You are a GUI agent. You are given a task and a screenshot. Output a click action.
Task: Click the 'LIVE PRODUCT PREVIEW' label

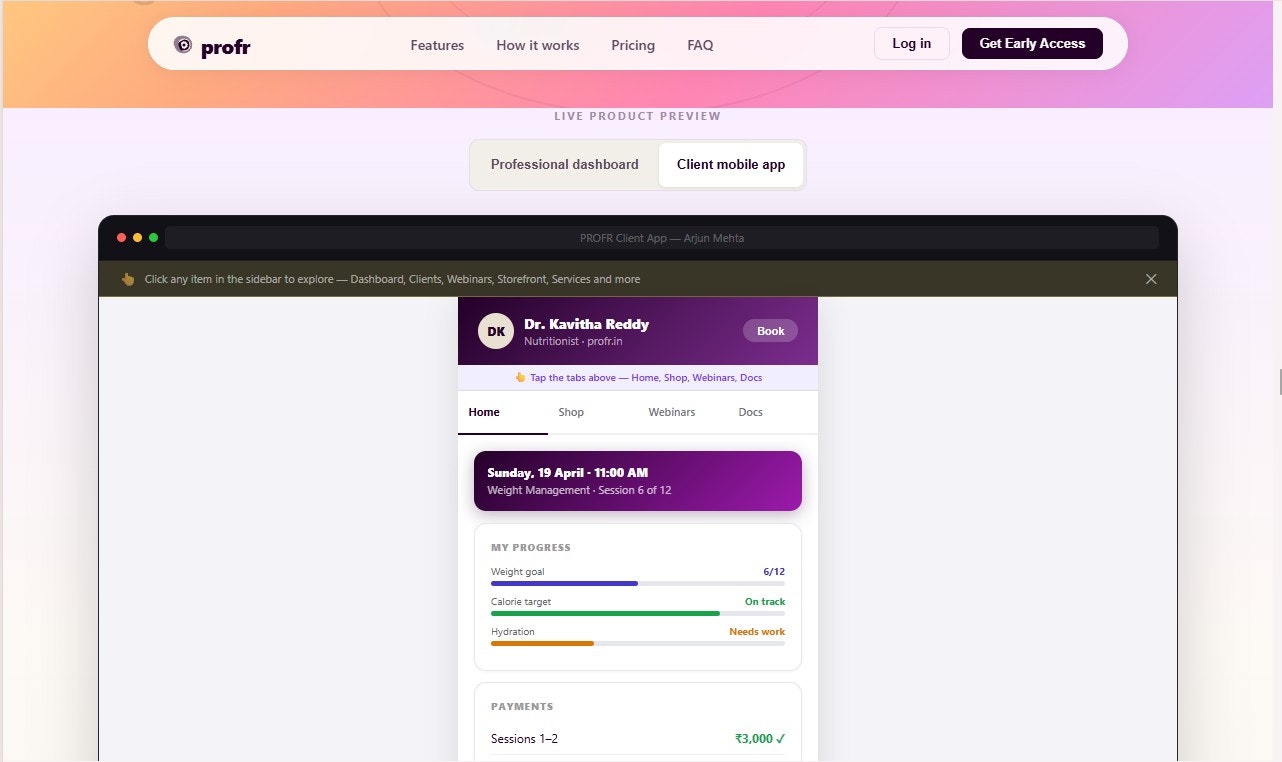coord(638,116)
